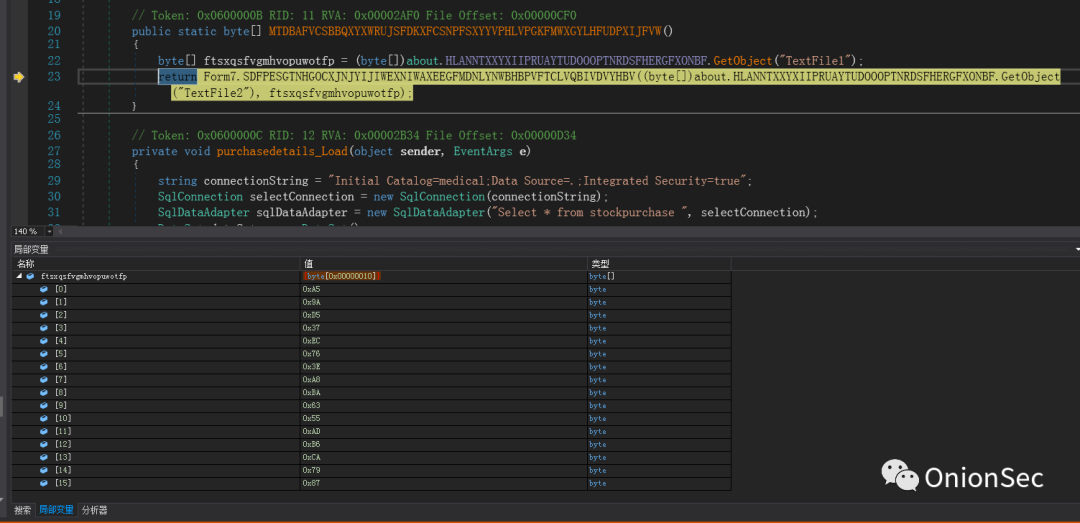This screenshot has width=1080, height=523.
Task: Click the field icon beside ftsxqsfvgmhvopuwotfp
Action: pos(30,276)
